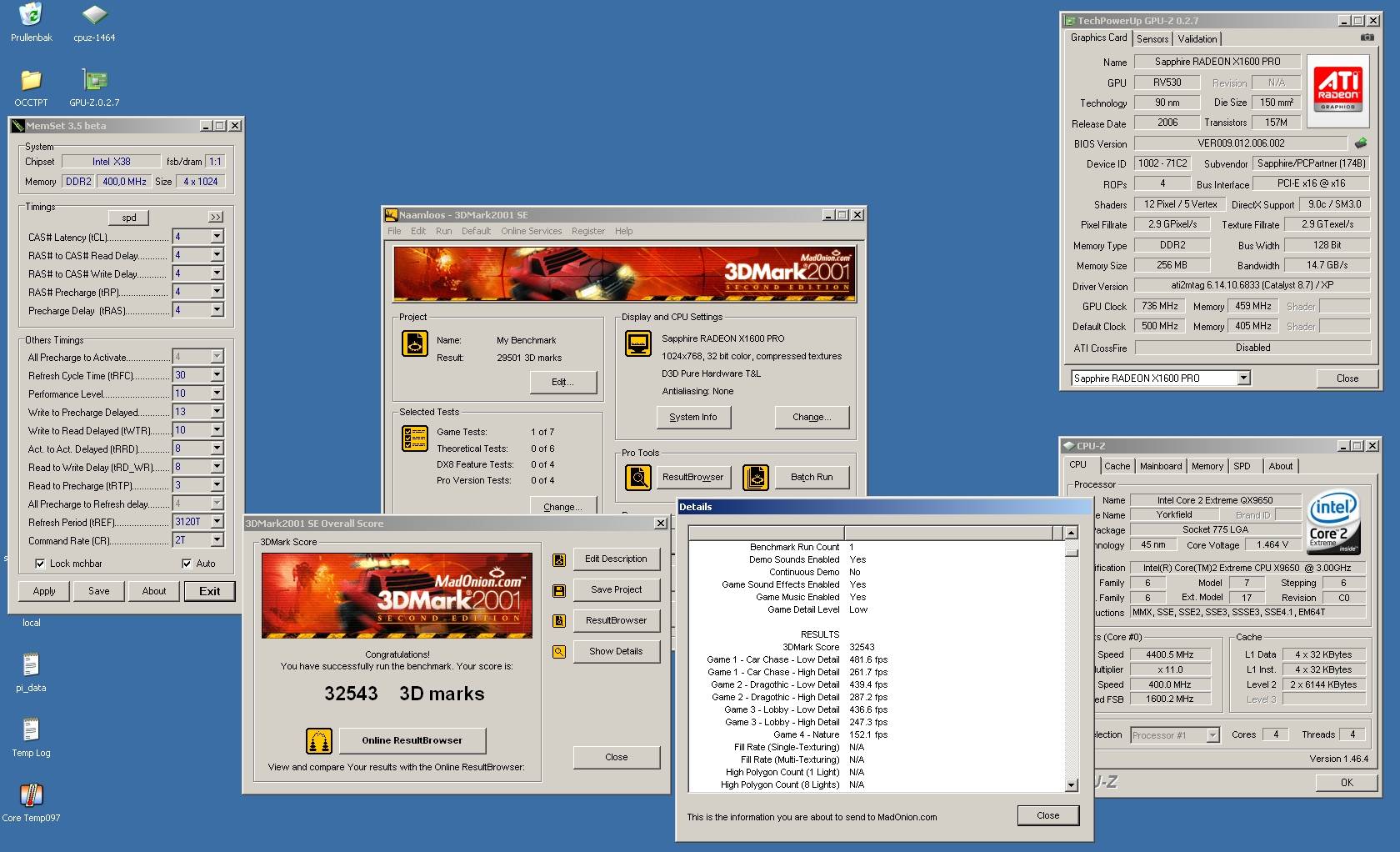Click the ATI Radeon logo in GPU-Z
This screenshot has height=852, width=1400.
click(1337, 90)
